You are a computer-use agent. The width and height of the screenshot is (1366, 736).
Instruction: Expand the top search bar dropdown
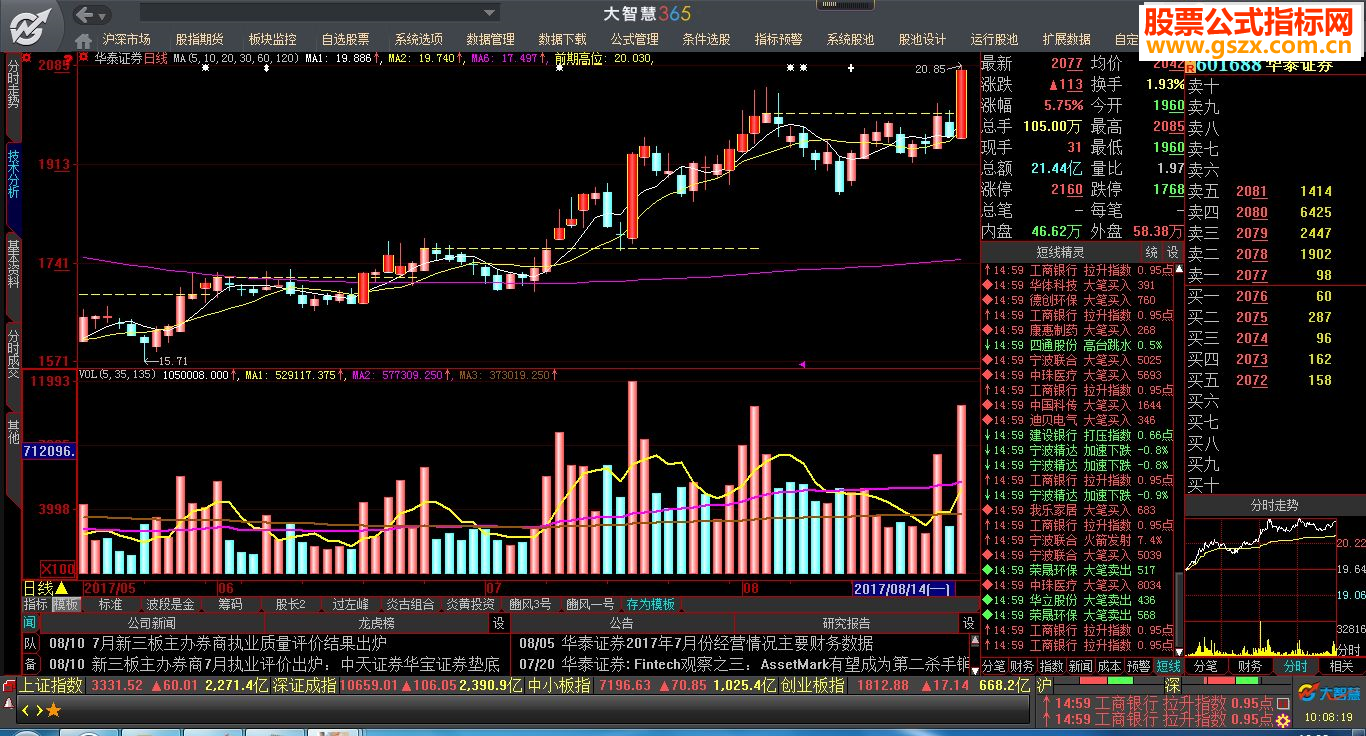coord(490,14)
